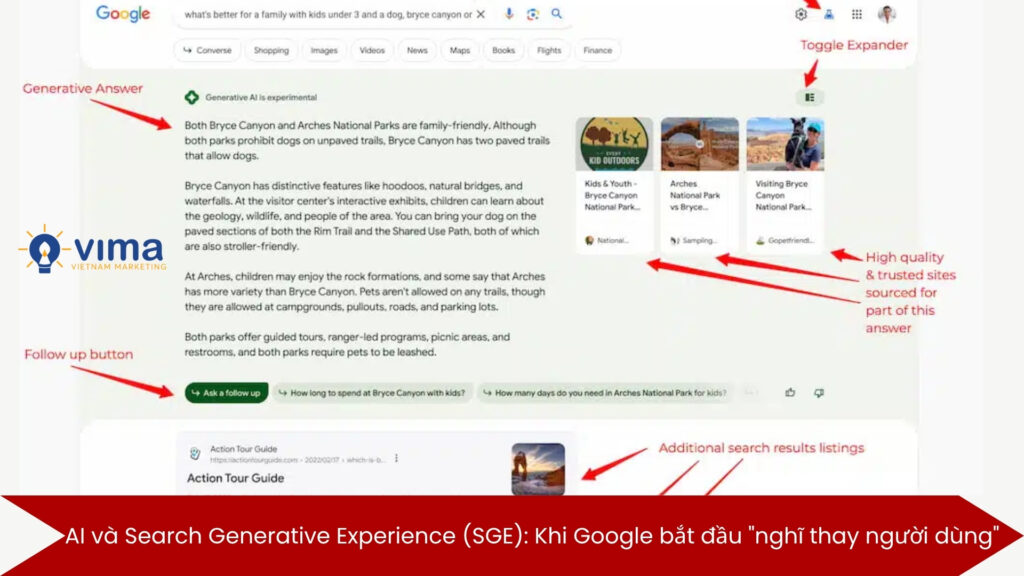Viewport: 1024px width, 576px height.
Task: Open the account profile avatar
Action: pos(887,14)
